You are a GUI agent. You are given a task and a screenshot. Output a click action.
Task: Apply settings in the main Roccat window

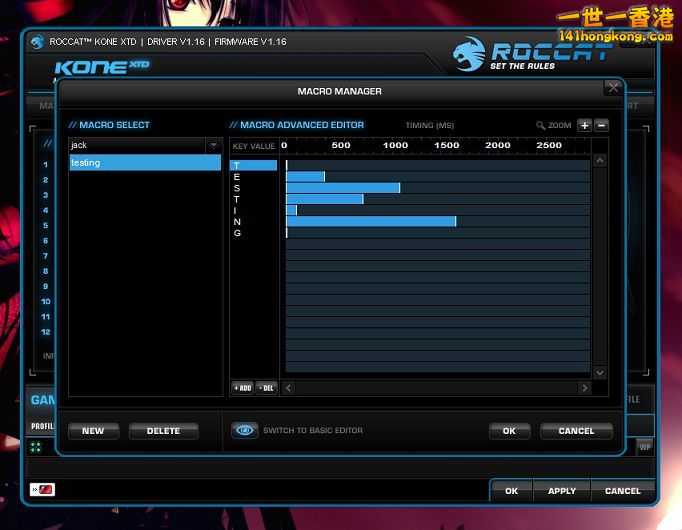click(x=562, y=491)
